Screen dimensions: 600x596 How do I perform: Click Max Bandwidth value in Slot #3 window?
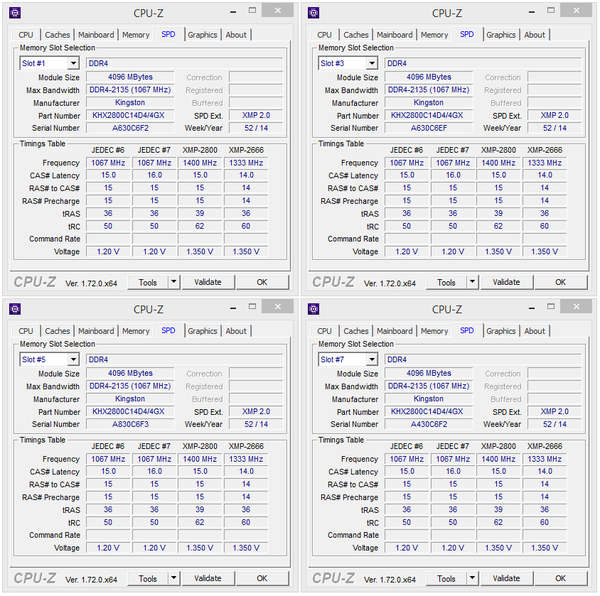[429, 90]
